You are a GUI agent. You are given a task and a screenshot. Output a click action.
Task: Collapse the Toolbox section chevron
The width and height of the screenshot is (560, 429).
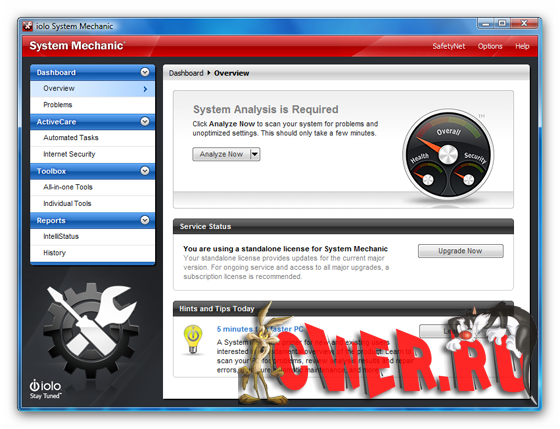tap(145, 171)
